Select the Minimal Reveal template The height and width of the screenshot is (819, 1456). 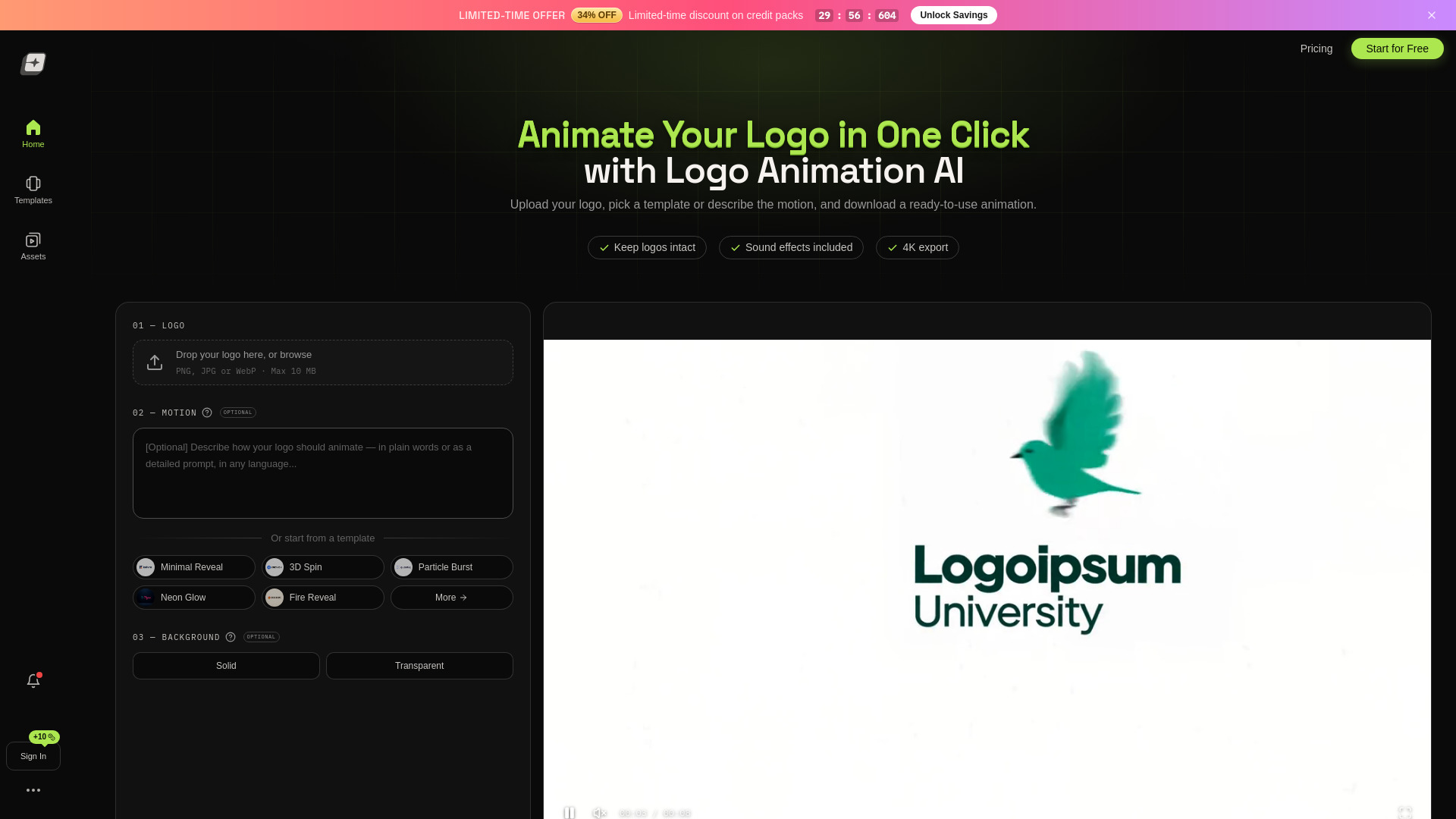tap(194, 567)
